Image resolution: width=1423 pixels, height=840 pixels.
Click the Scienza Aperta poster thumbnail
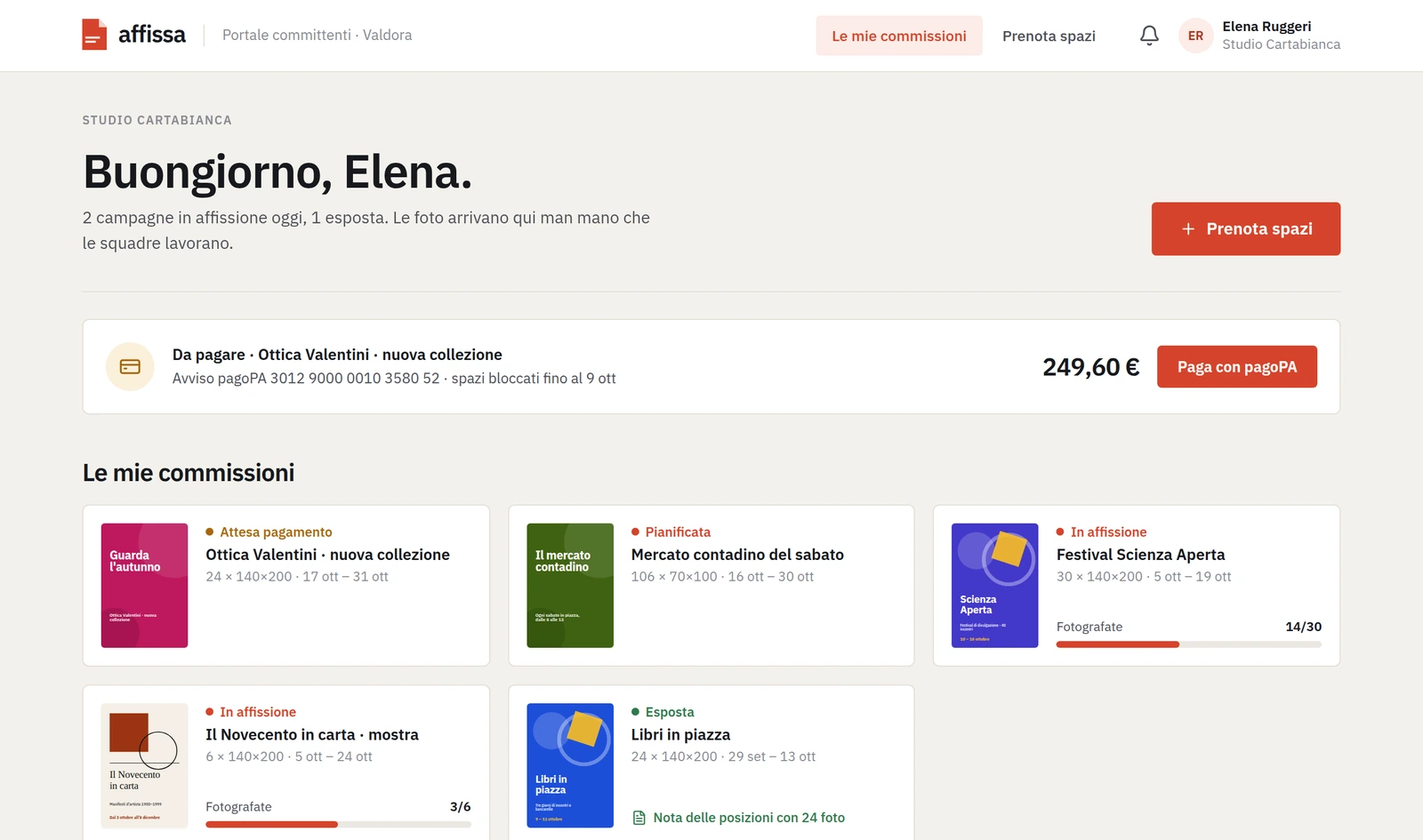click(994, 585)
